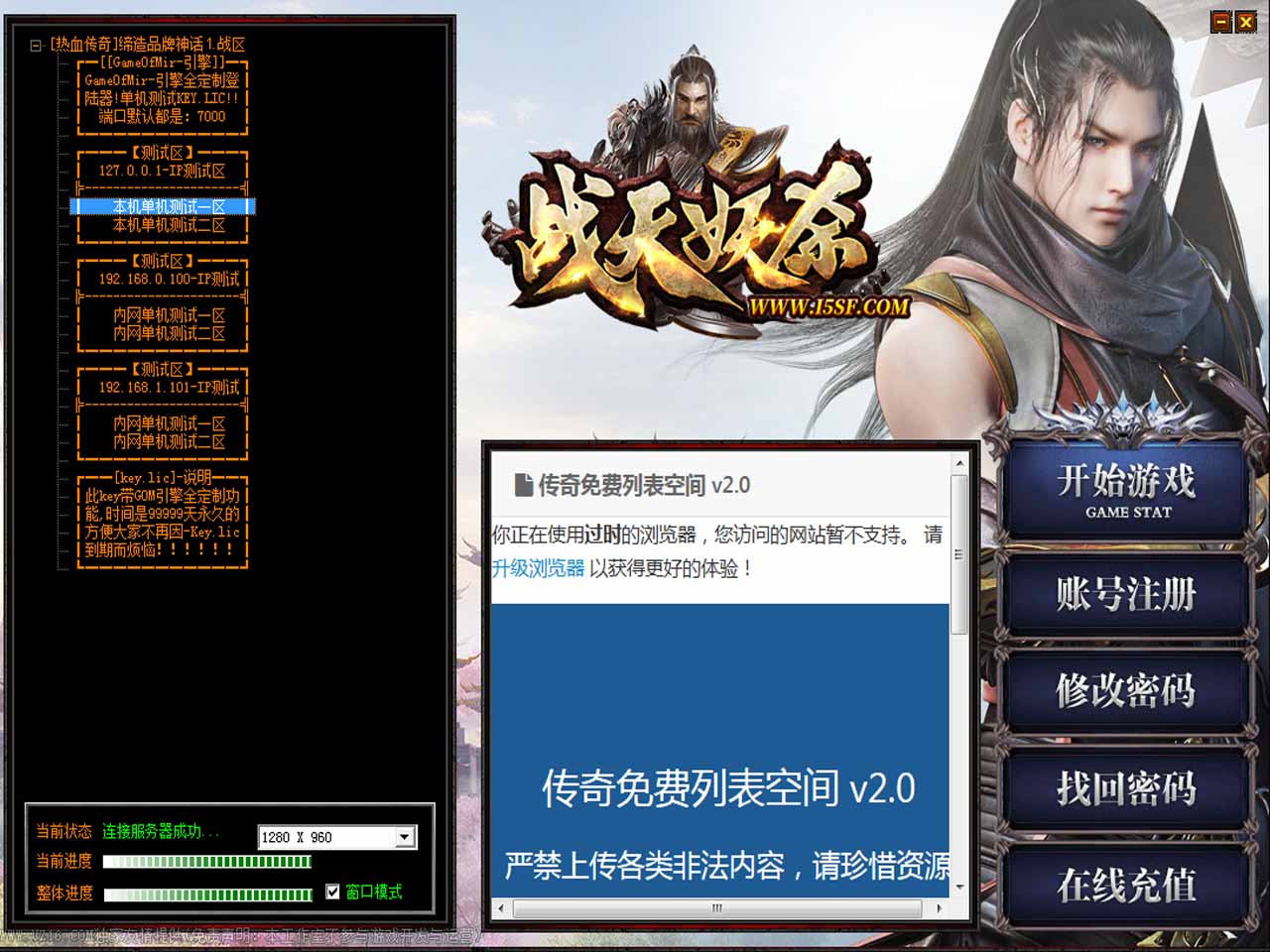Viewport: 1270px width, 952px height.
Task: Click the GameOfMir-引擎 header line
Action: click(164, 61)
